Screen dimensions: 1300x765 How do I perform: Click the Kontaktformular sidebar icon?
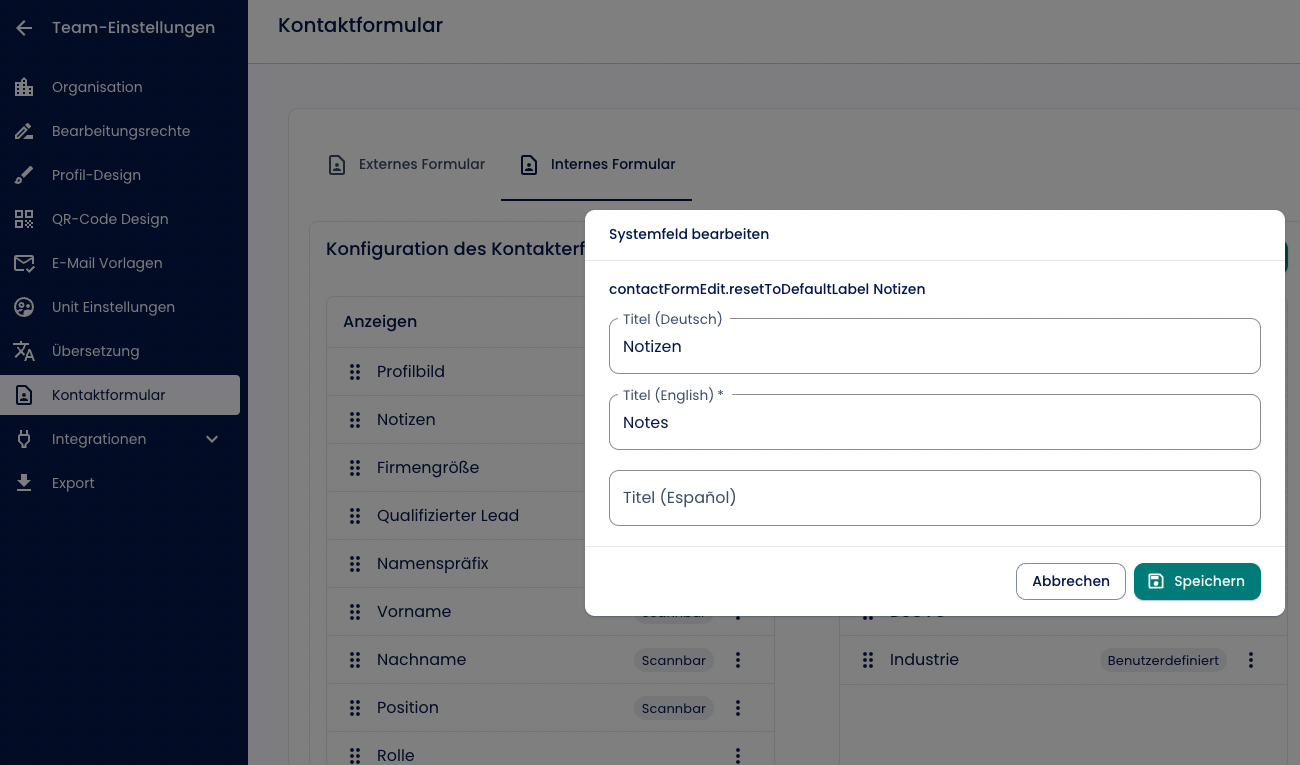(24, 395)
